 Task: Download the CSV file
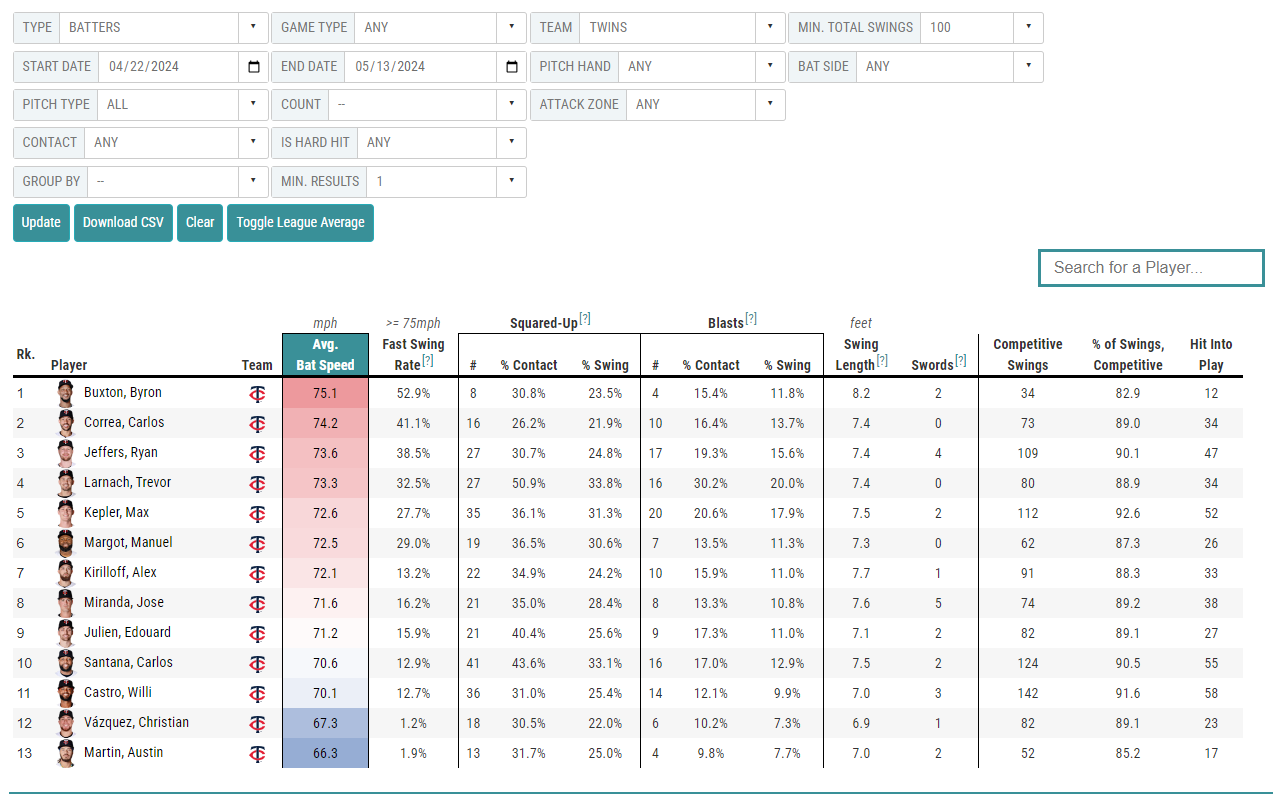[123, 222]
